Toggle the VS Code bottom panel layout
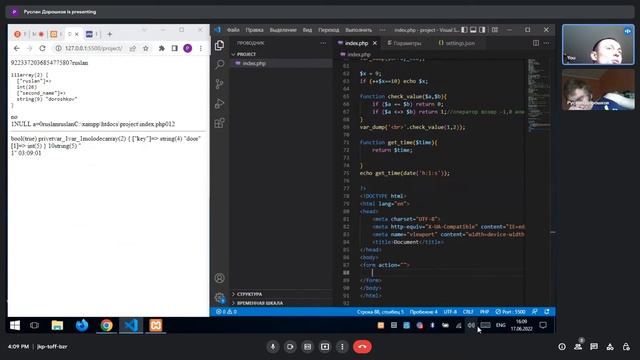The width and height of the screenshot is (640, 360). pos(473,30)
